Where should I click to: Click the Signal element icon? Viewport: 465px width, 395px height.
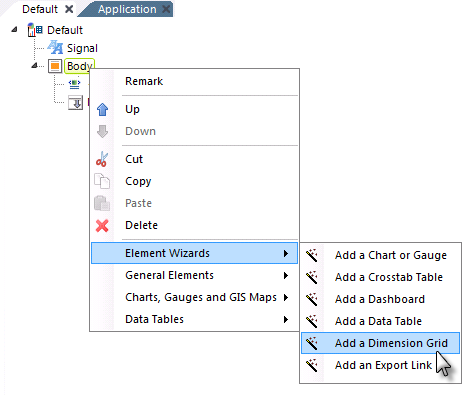coord(55,47)
